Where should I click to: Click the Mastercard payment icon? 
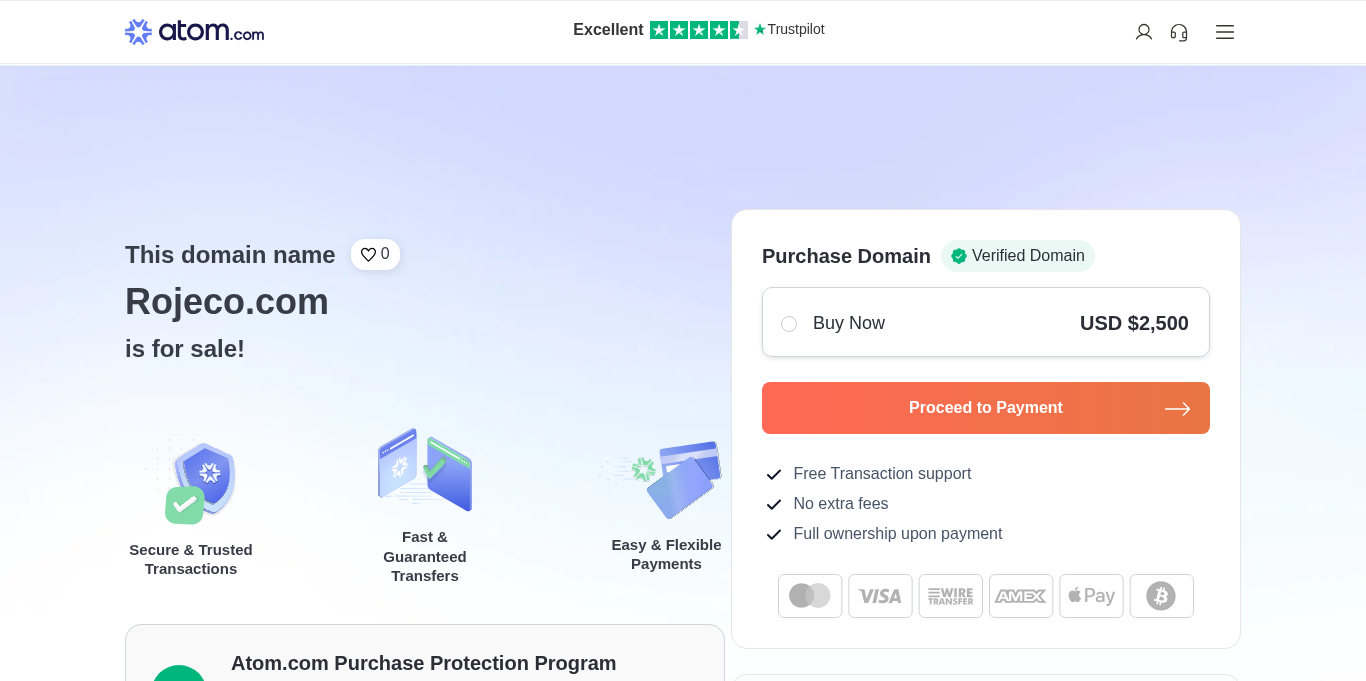[810, 596]
